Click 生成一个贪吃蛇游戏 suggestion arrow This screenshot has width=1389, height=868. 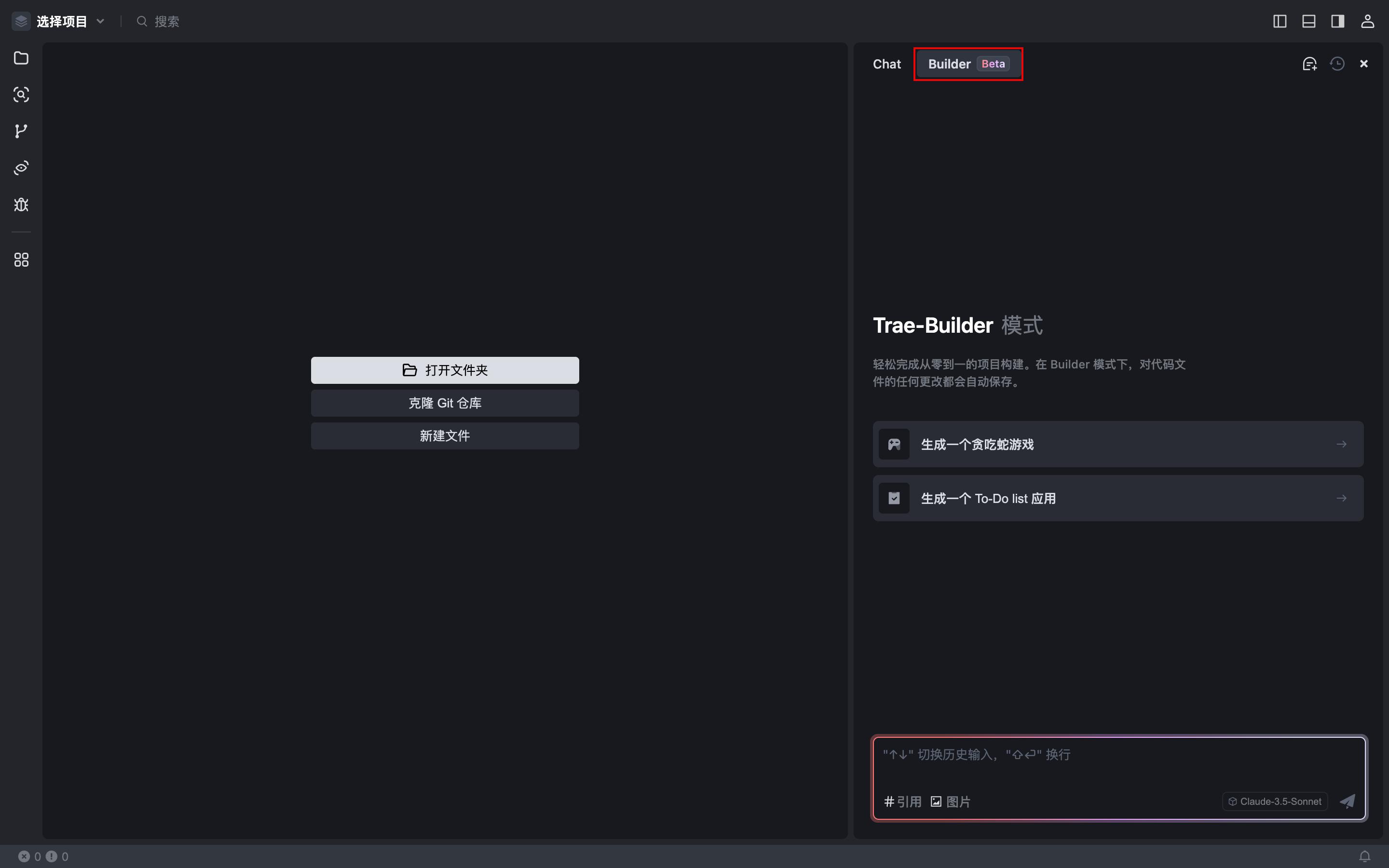pyautogui.click(x=1342, y=444)
